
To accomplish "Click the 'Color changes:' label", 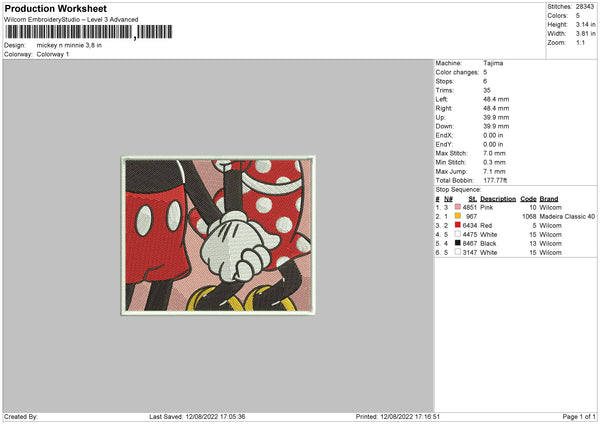I will (457, 72).
